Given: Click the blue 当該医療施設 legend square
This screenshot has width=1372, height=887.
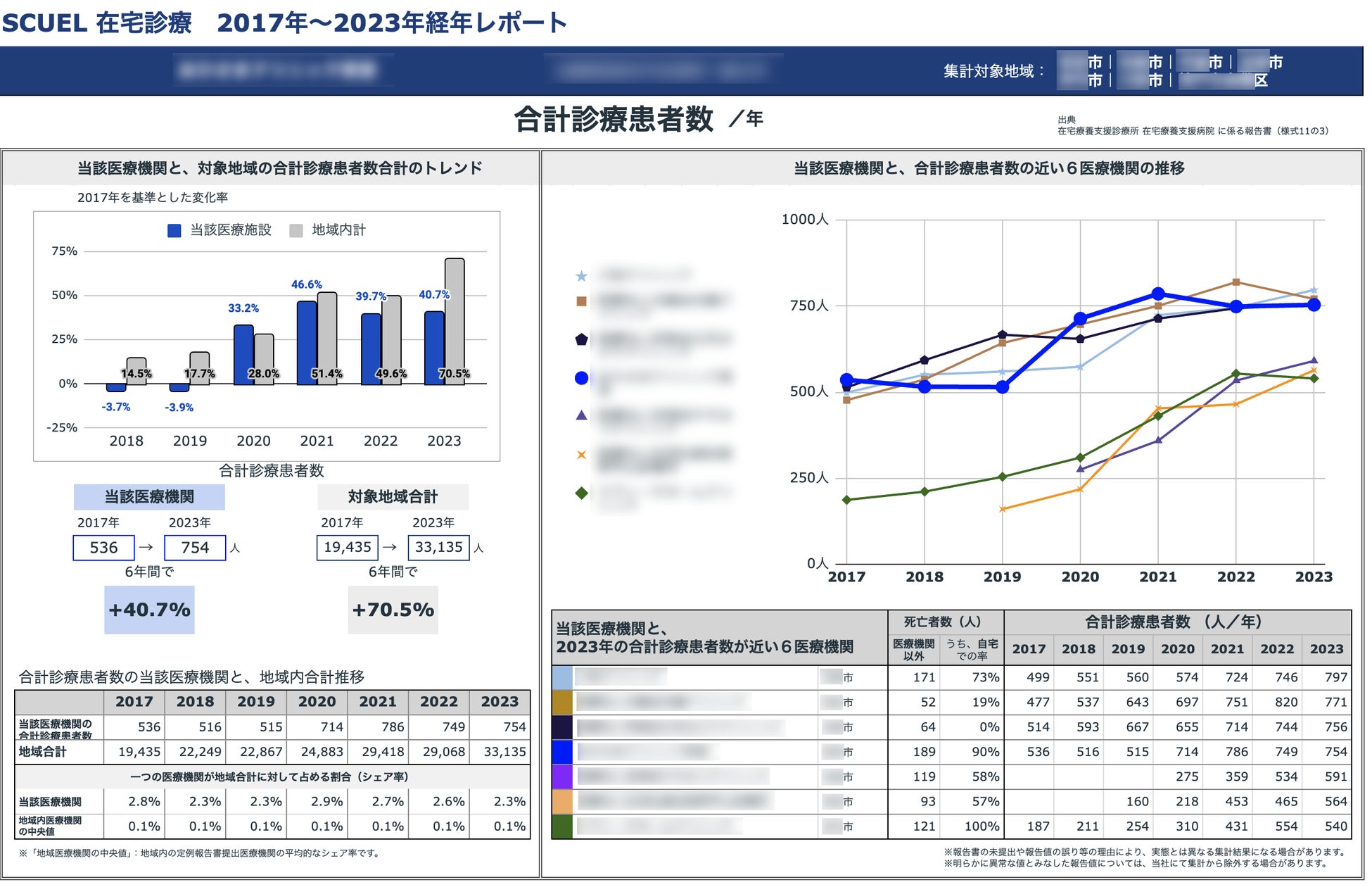Looking at the screenshot, I should point(174,230).
